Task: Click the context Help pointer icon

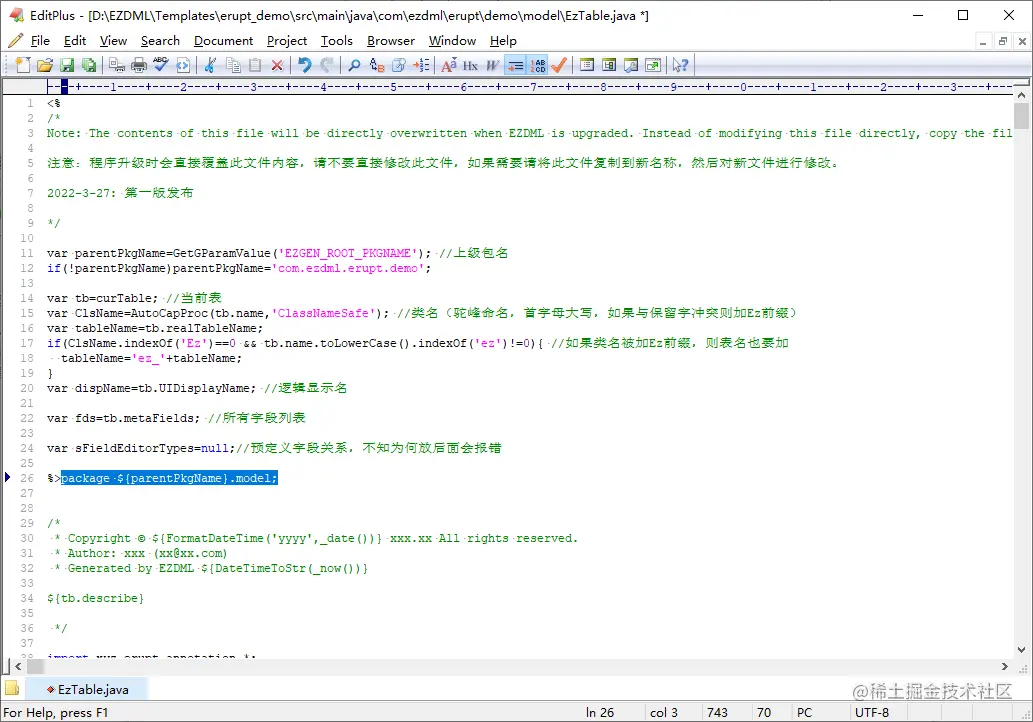Action: coord(681,65)
